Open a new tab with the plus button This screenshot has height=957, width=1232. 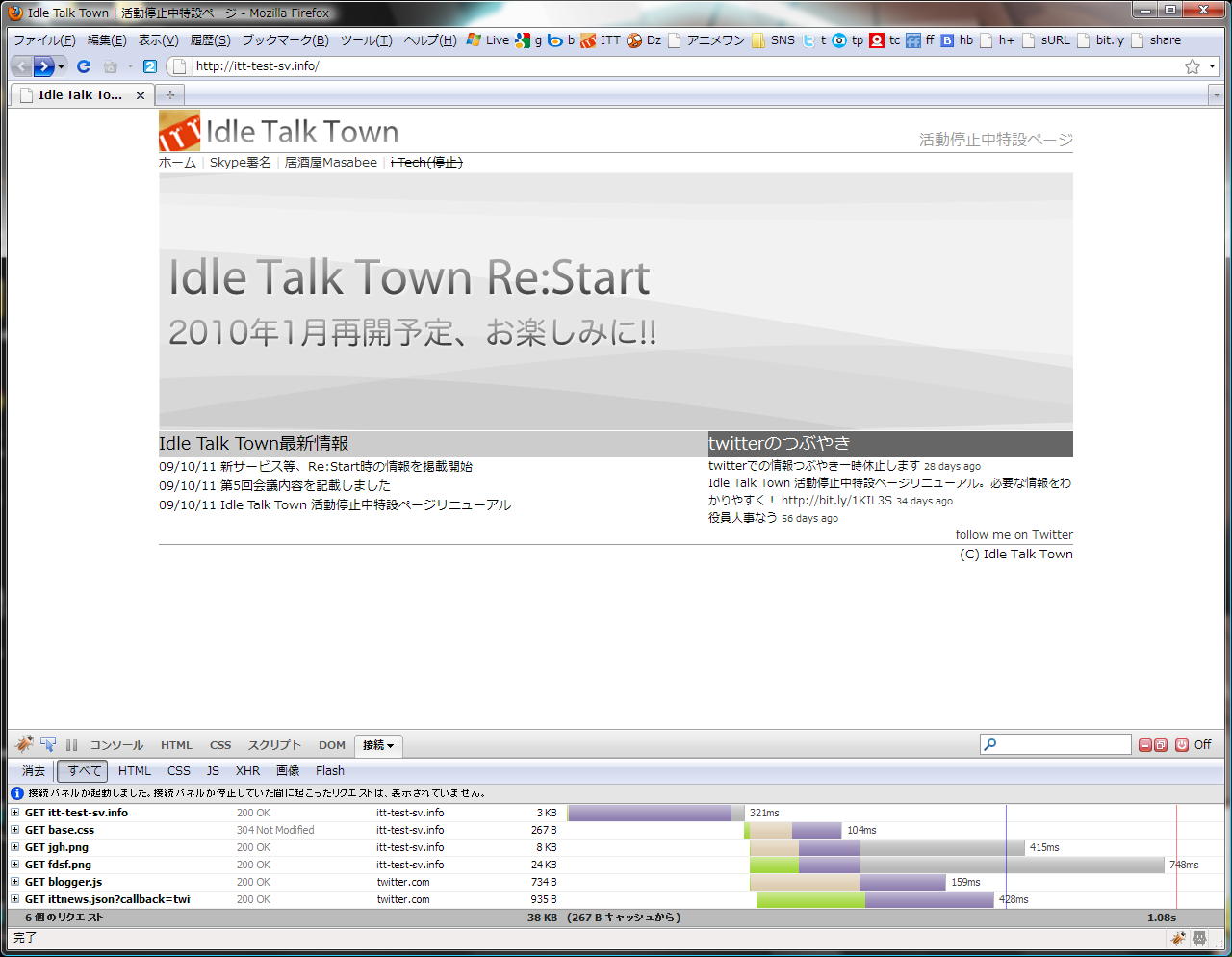[170, 95]
